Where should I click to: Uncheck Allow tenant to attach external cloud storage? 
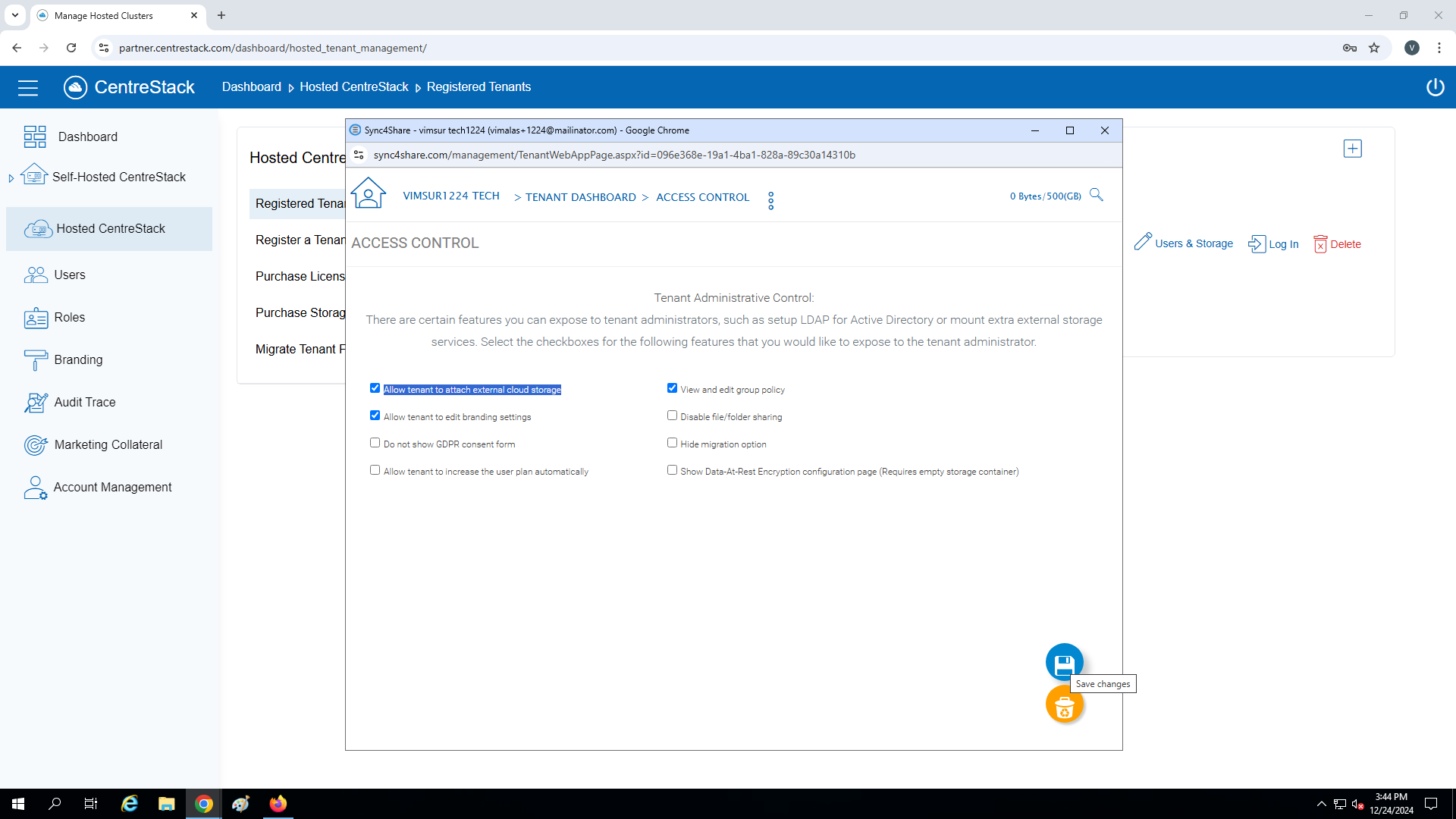click(x=375, y=388)
